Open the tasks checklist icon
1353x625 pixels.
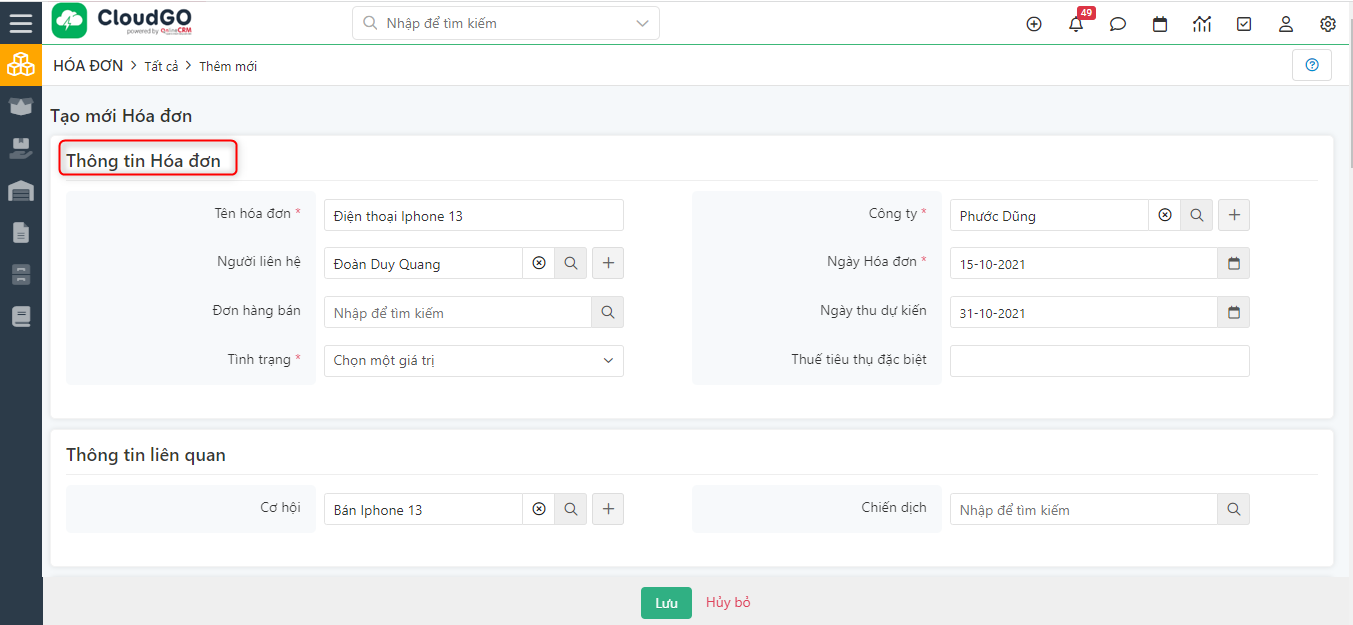[x=1244, y=24]
